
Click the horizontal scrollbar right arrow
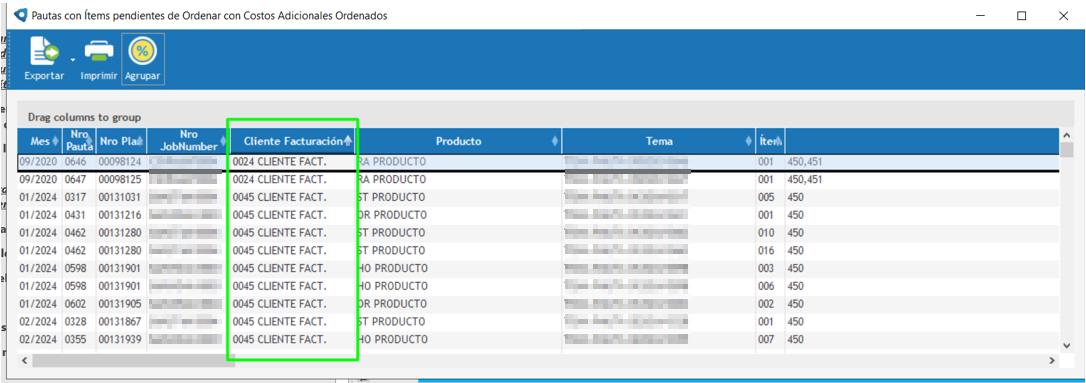point(1052,361)
